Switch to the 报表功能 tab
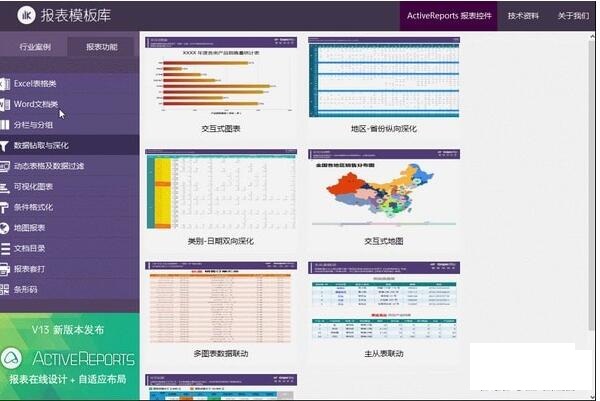This screenshot has height=401, width=600. click(x=101, y=47)
